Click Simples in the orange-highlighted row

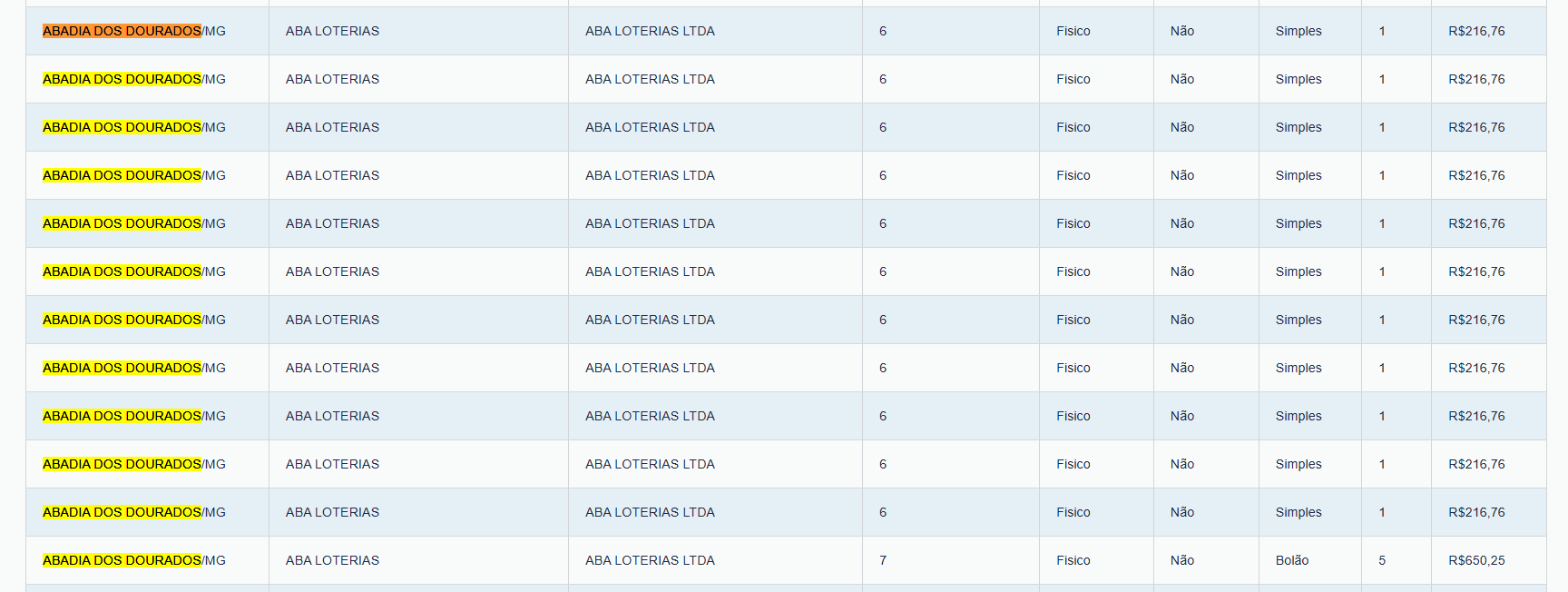(x=1298, y=31)
